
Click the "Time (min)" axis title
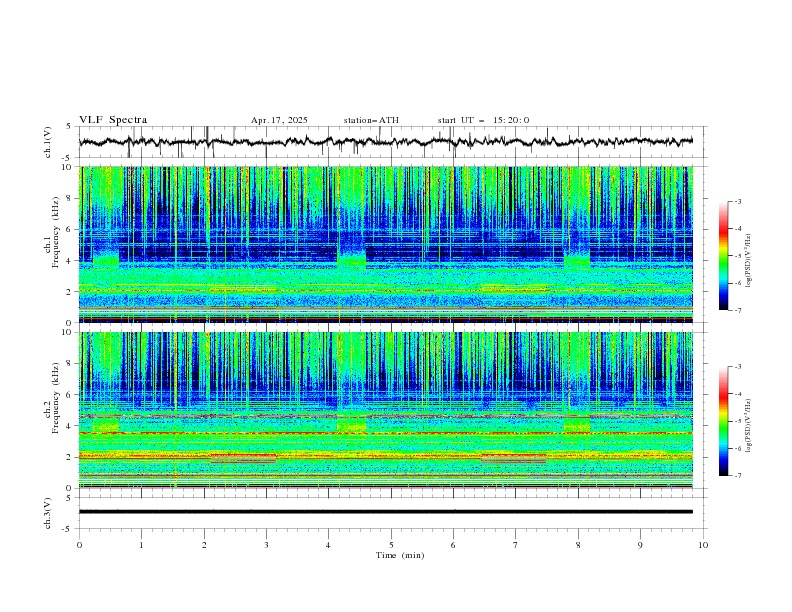400,555
